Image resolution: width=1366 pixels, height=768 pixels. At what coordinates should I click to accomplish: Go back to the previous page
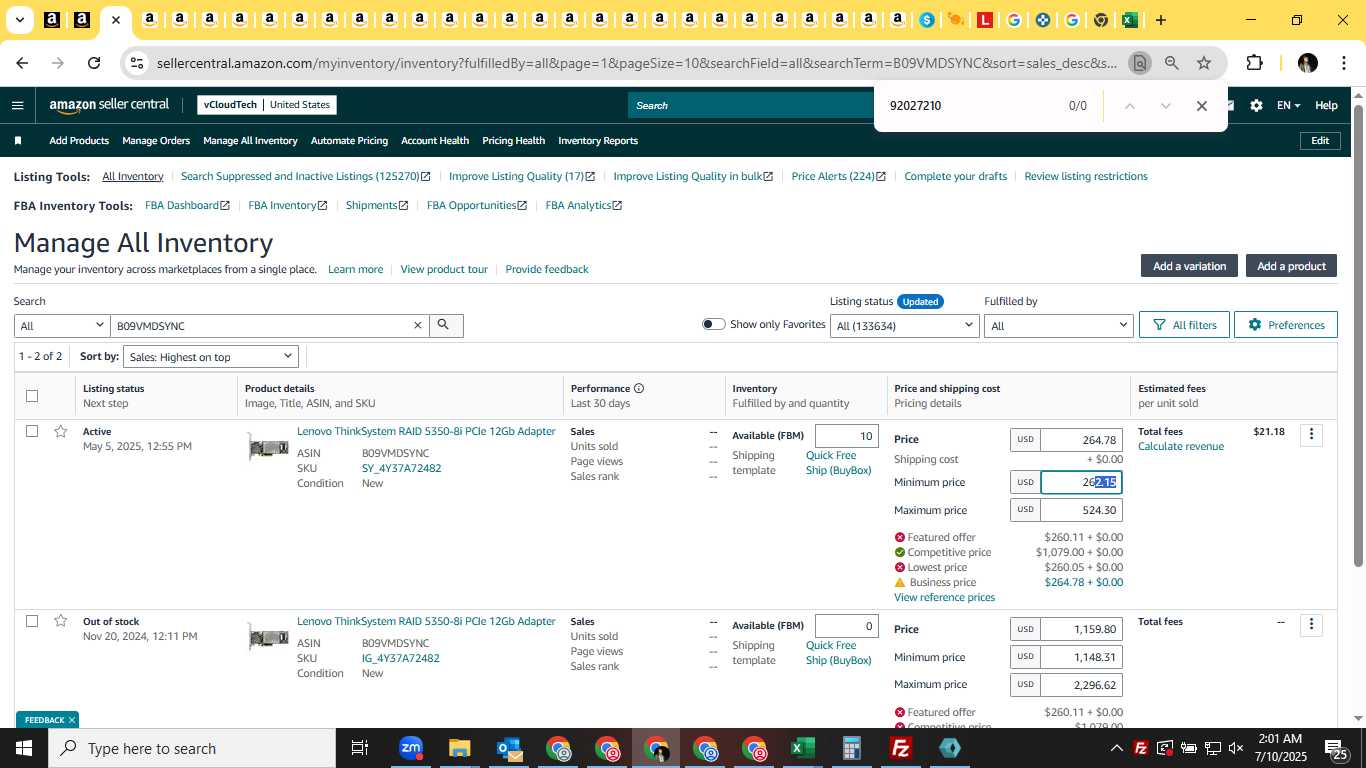pyautogui.click(x=22, y=63)
